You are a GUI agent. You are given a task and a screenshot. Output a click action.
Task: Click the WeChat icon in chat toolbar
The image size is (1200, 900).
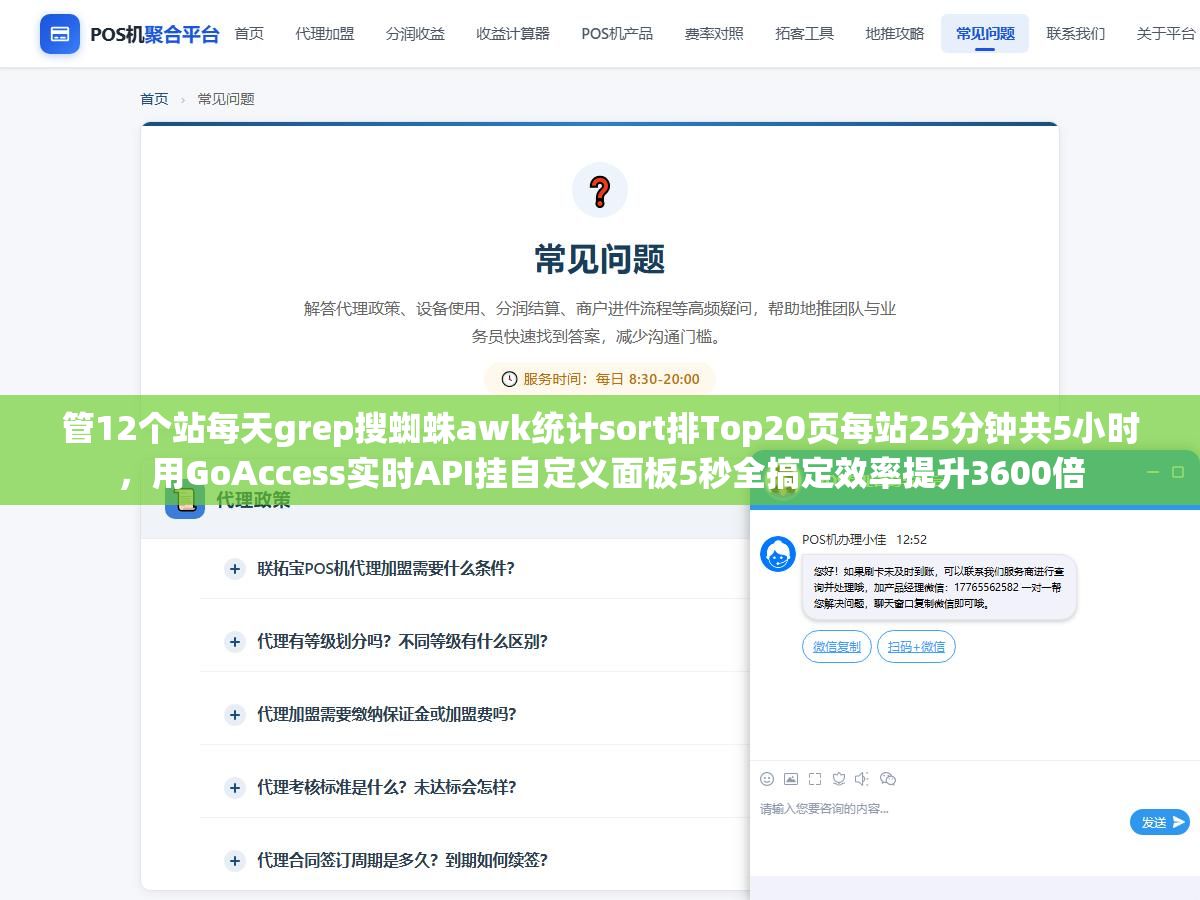[x=888, y=779]
